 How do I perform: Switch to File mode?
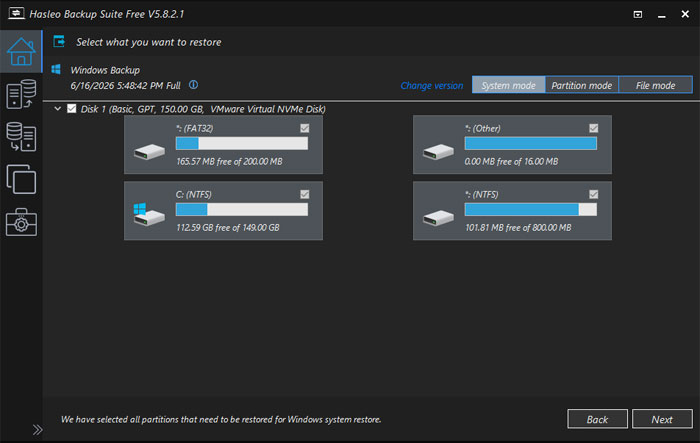(655, 85)
